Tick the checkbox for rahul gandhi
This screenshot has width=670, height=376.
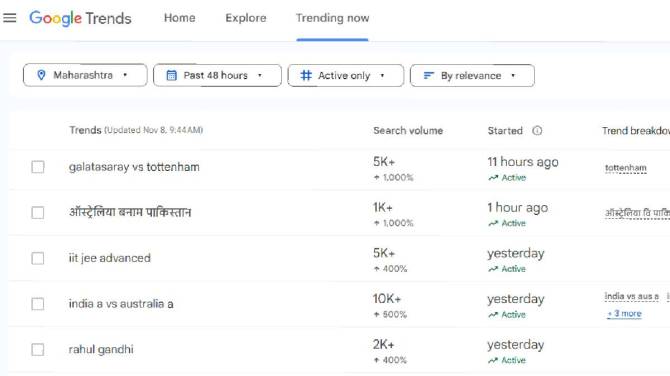[x=38, y=350]
